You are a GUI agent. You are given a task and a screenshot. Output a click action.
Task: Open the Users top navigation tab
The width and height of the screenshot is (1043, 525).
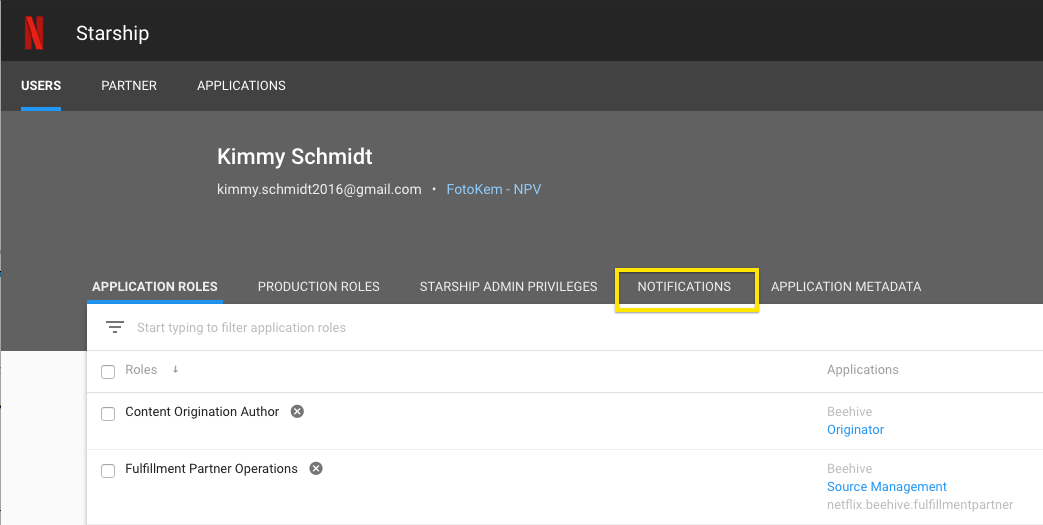(x=41, y=86)
